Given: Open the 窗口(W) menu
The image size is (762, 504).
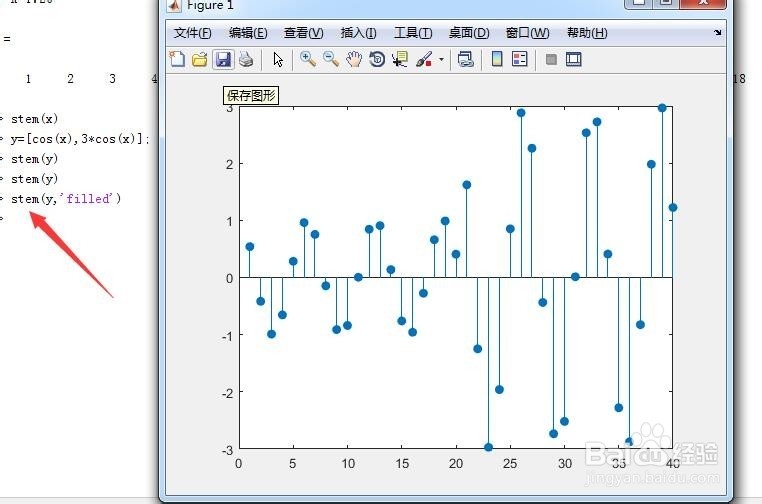Looking at the screenshot, I should point(527,33).
